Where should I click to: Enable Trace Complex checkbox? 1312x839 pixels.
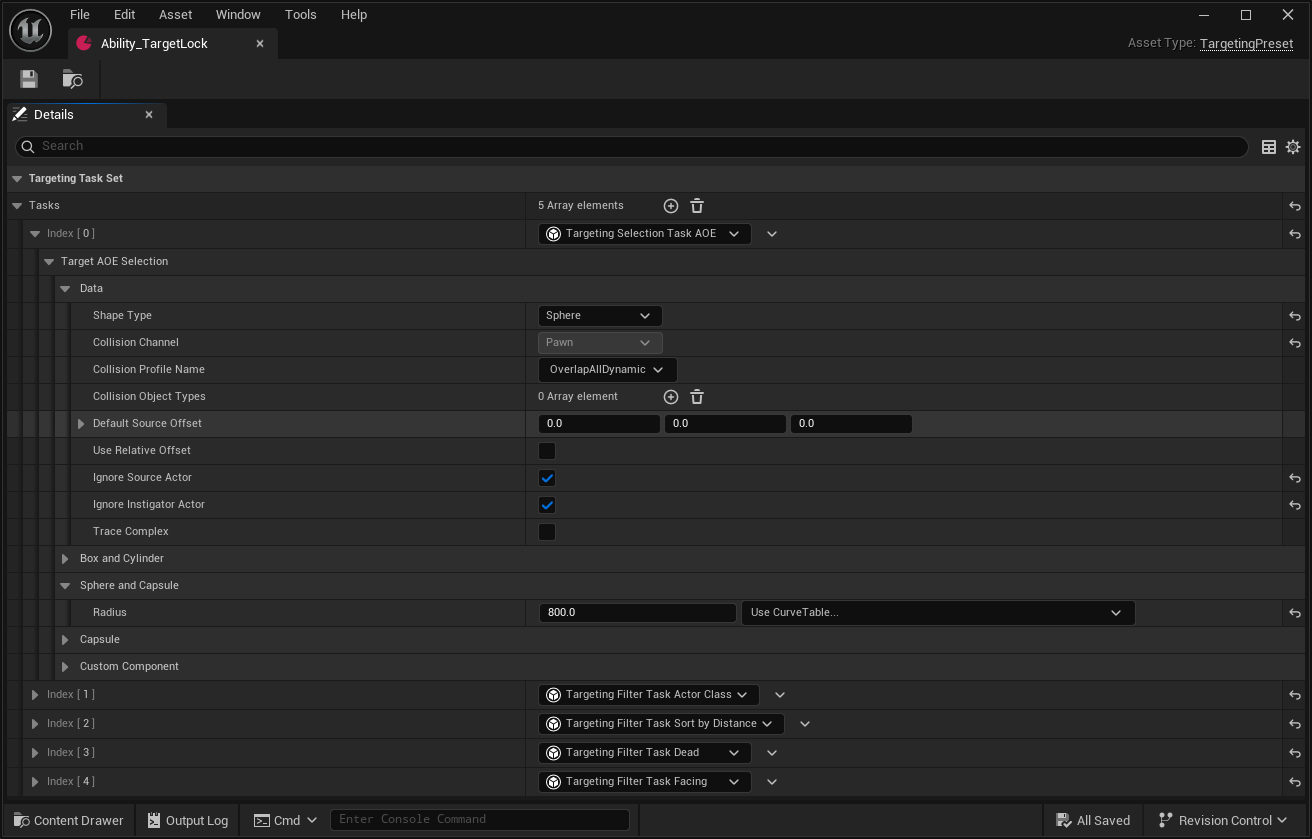[547, 532]
